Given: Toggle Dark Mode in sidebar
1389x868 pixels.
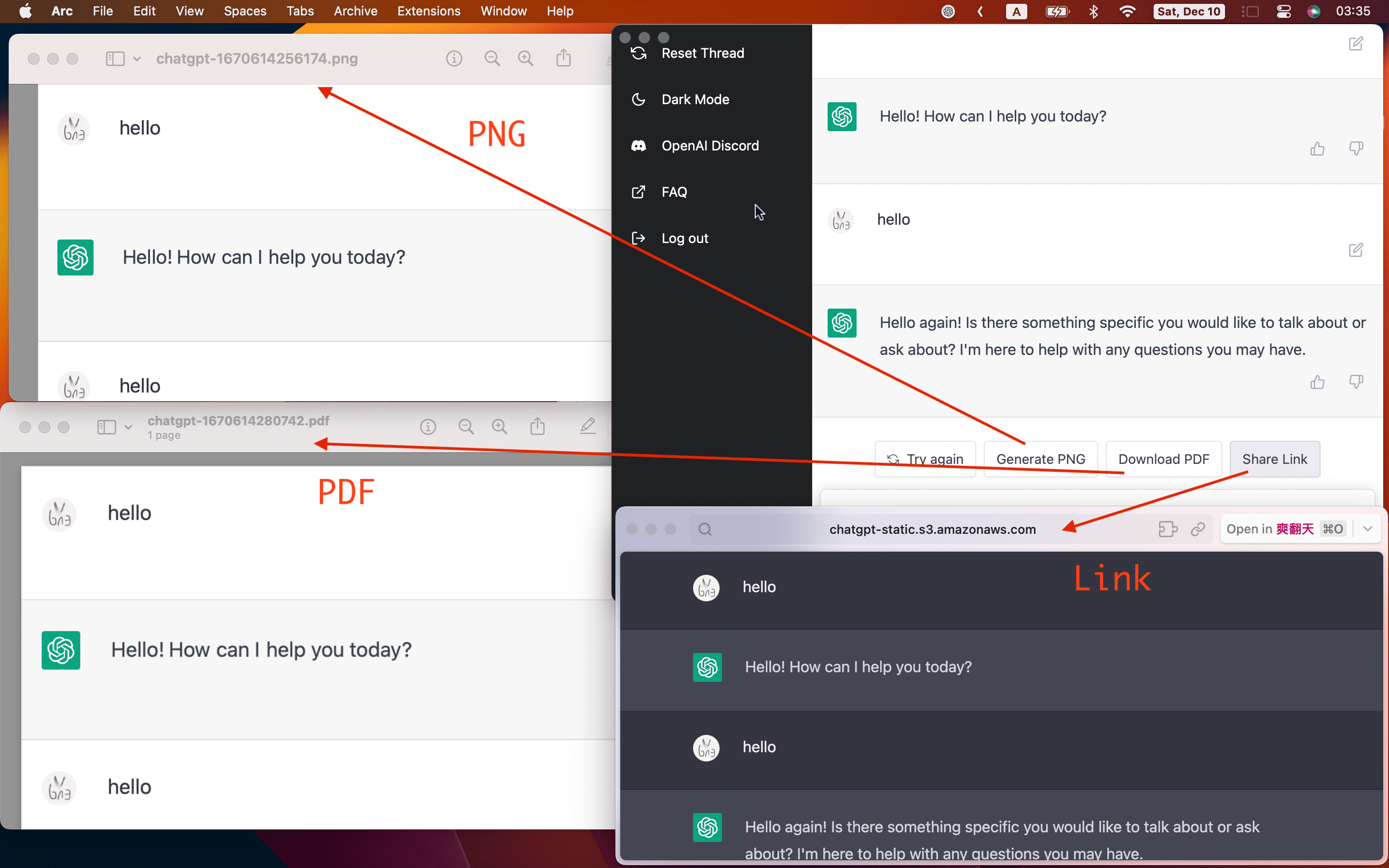Looking at the screenshot, I should tap(694, 99).
